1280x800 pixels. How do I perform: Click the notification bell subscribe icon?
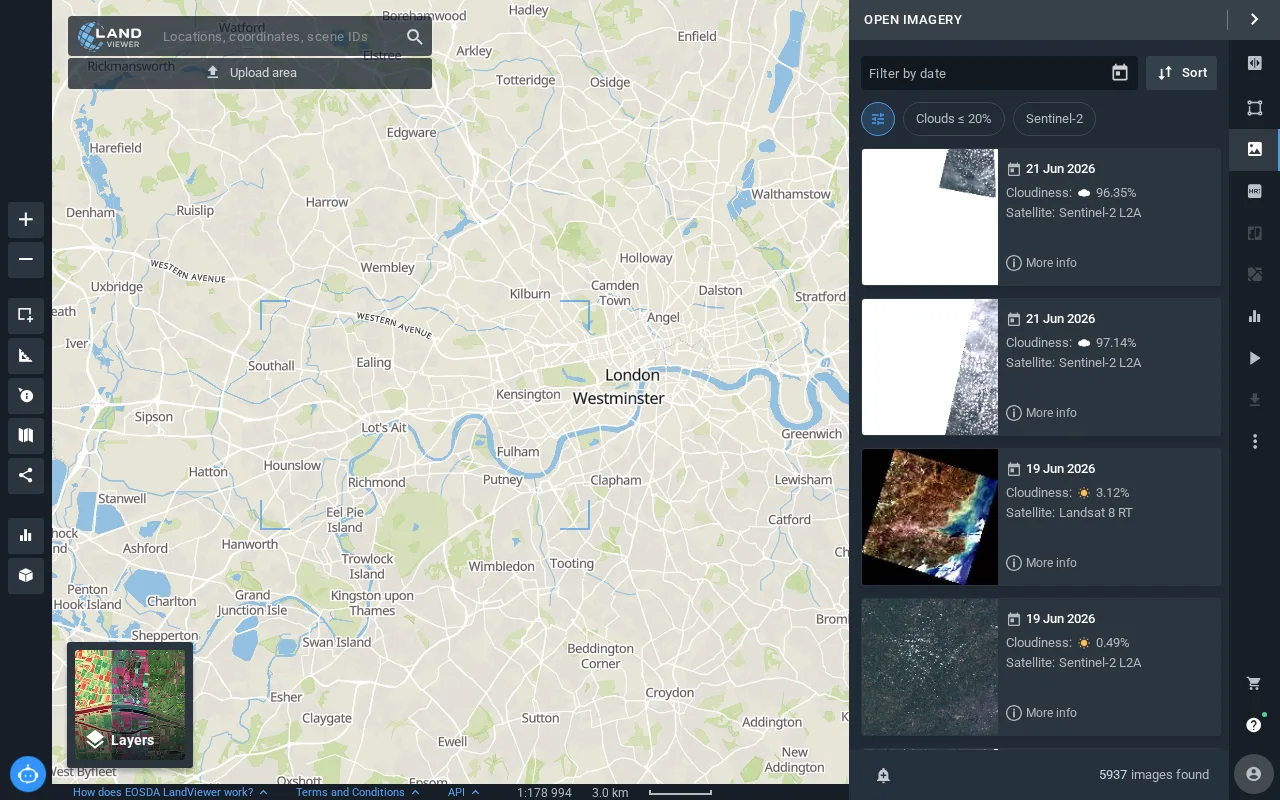point(884,775)
